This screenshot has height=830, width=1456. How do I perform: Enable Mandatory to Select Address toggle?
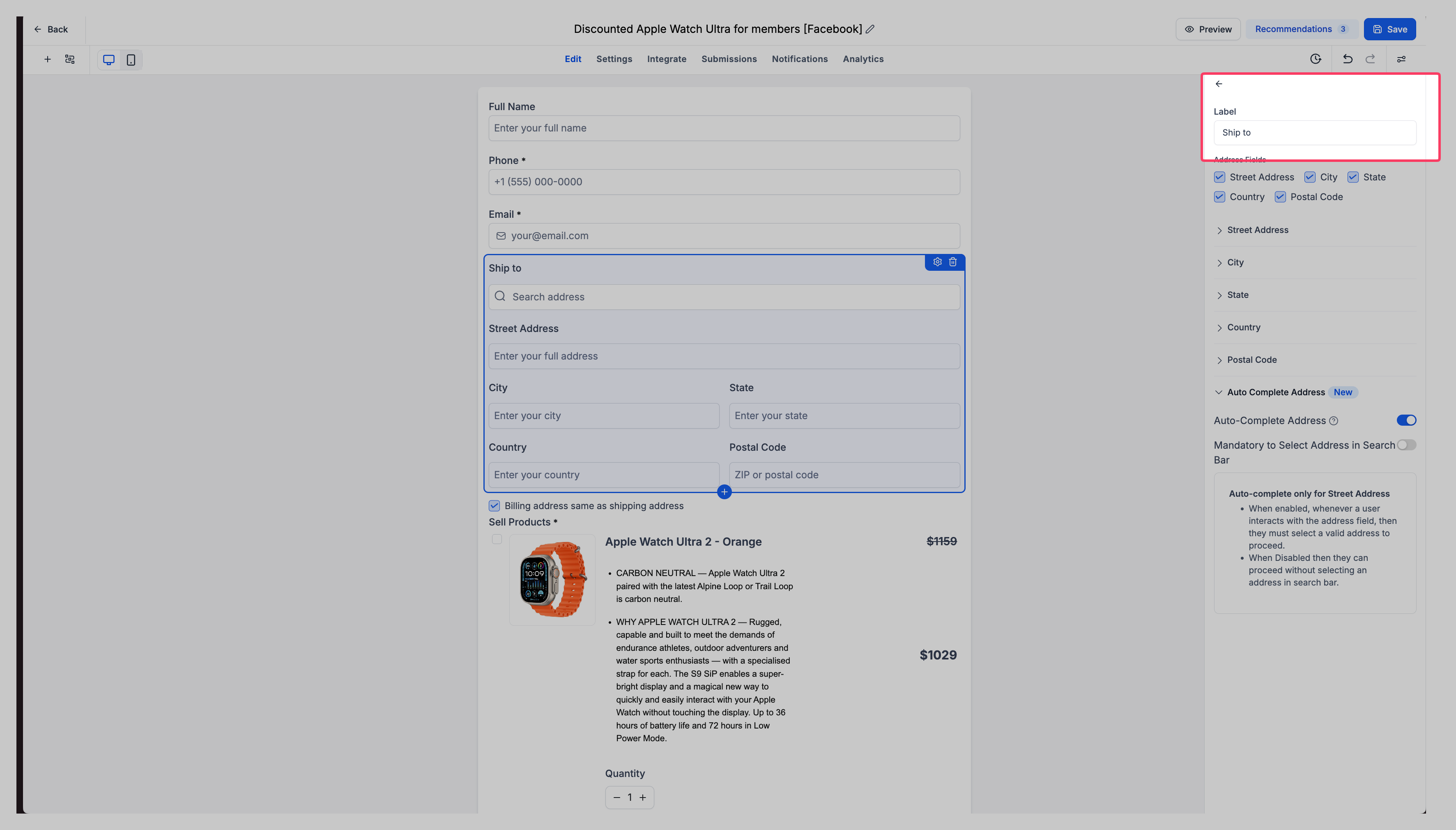(1406, 445)
